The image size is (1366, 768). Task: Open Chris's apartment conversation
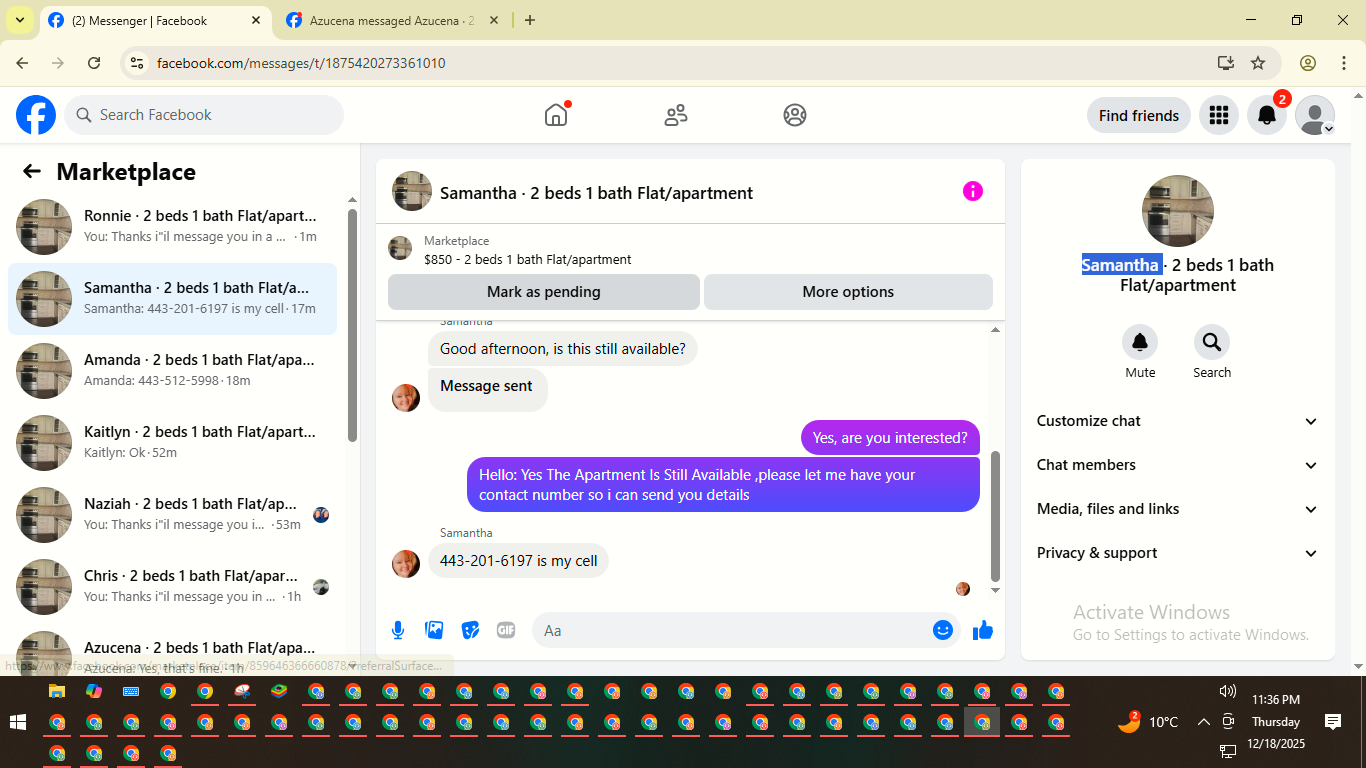click(172, 587)
